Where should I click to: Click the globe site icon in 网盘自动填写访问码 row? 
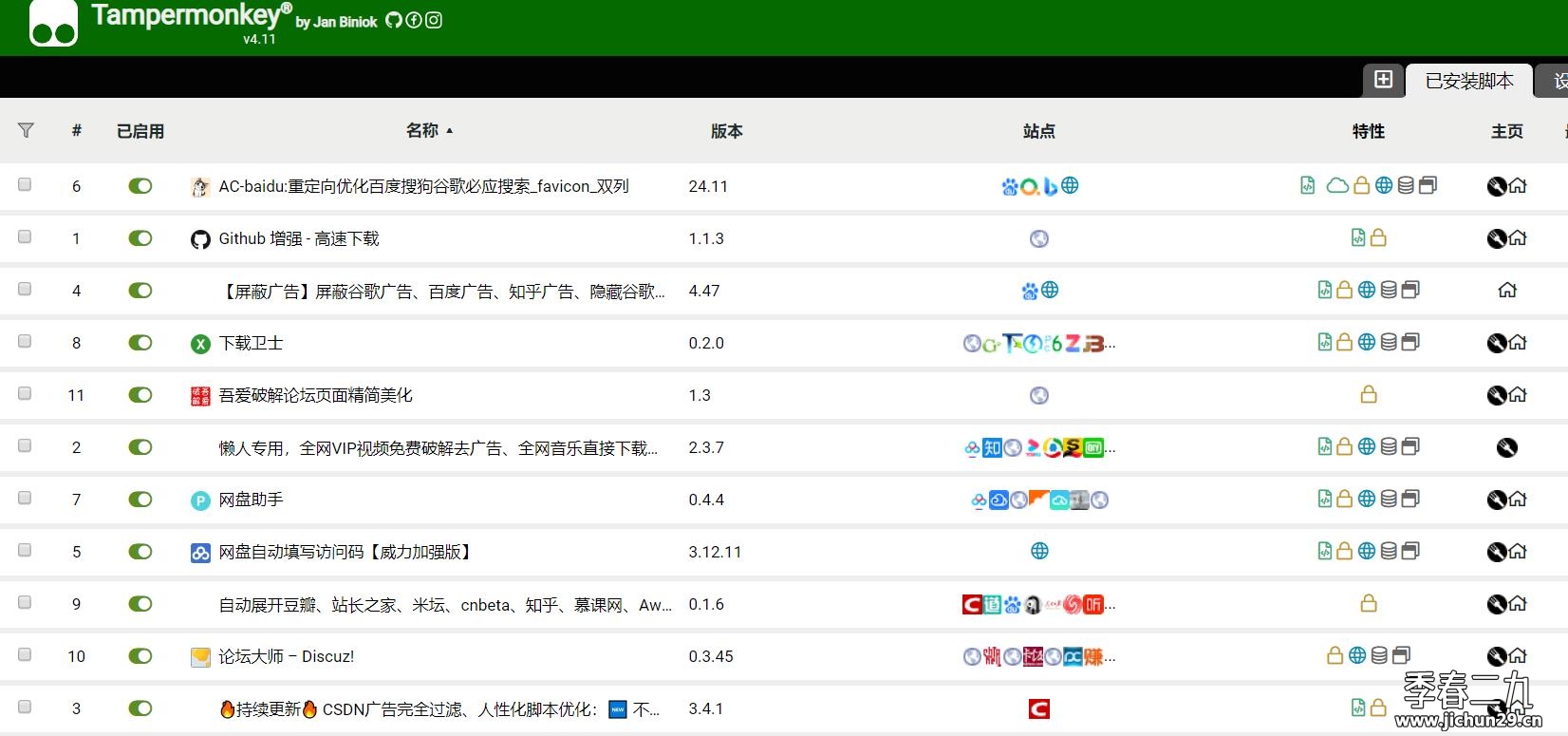tap(1039, 551)
